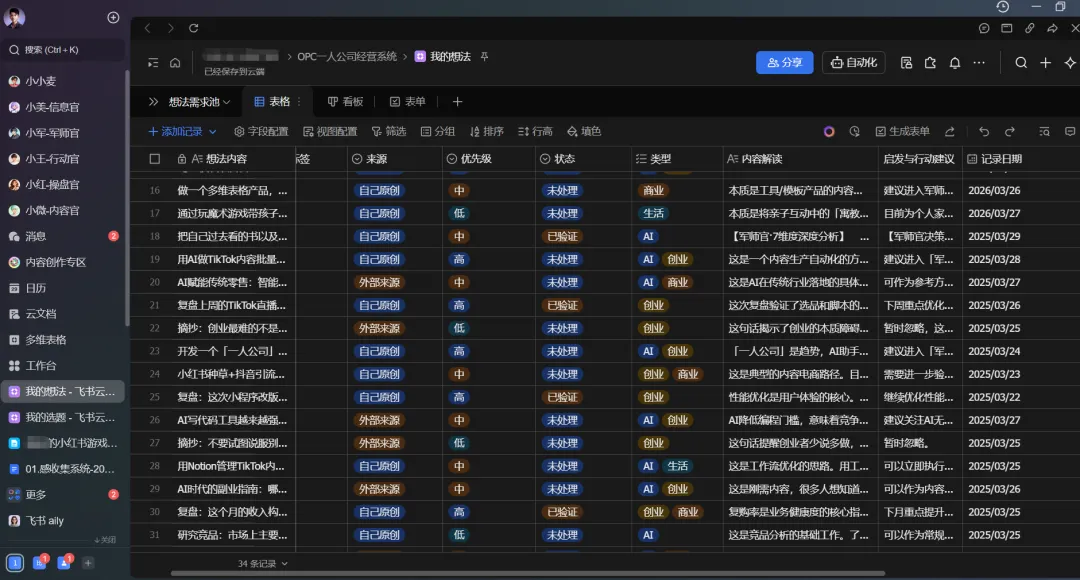This screenshot has width=1080, height=580.
Task: Open 小小麦 chat in sidebar
Action: [x=63, y=81]
